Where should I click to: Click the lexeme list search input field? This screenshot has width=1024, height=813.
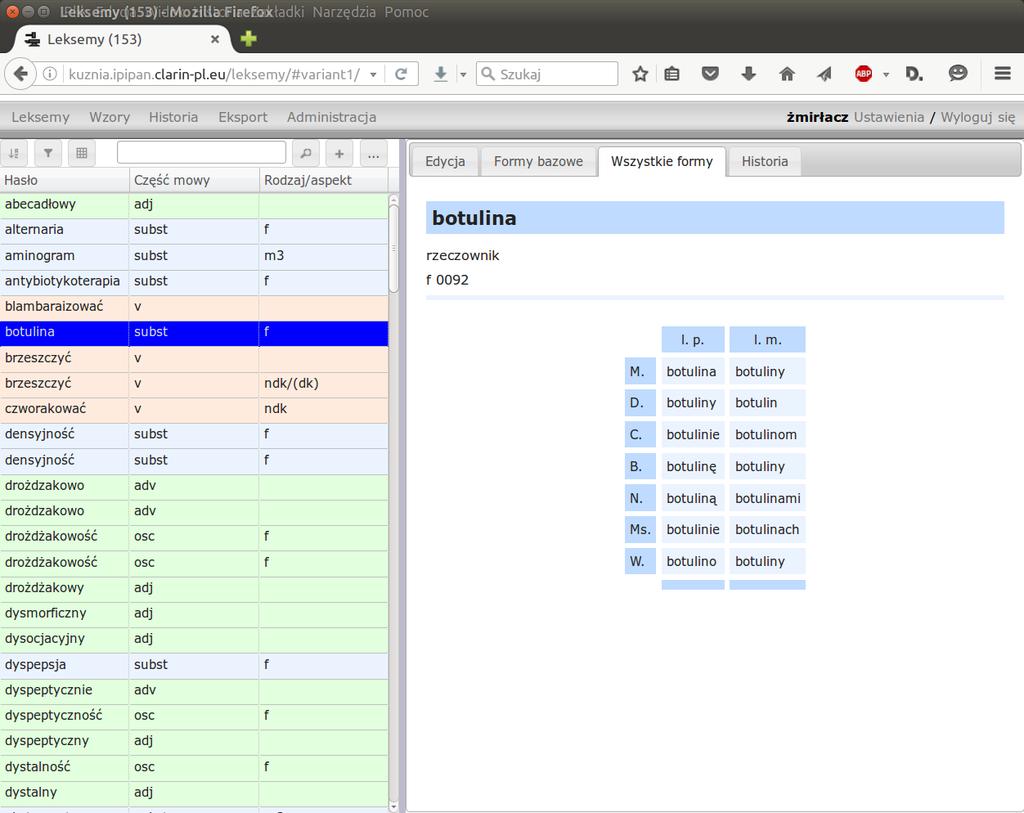pyautogui.click(x=201, y=153)
